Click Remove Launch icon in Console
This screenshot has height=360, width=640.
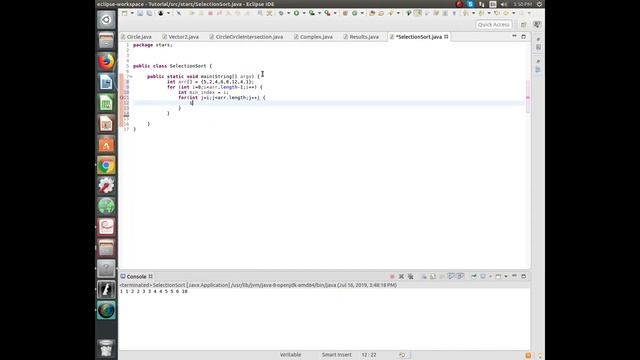click(x=401, y=276)
